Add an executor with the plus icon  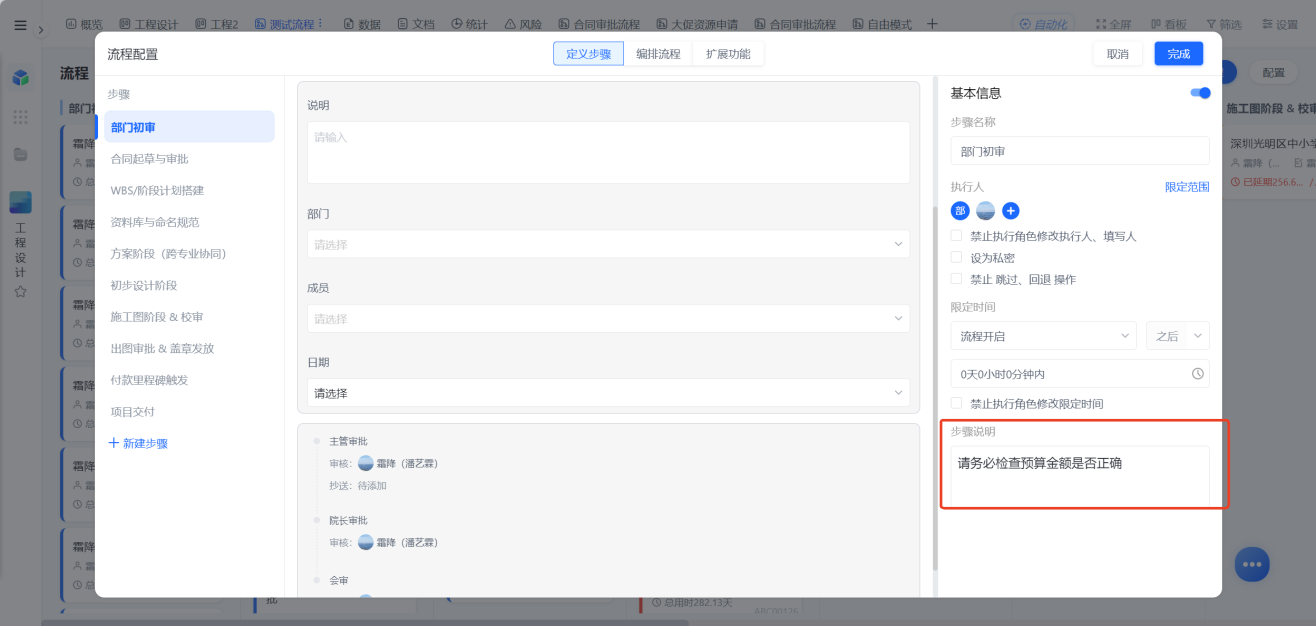coord(1011,211)
